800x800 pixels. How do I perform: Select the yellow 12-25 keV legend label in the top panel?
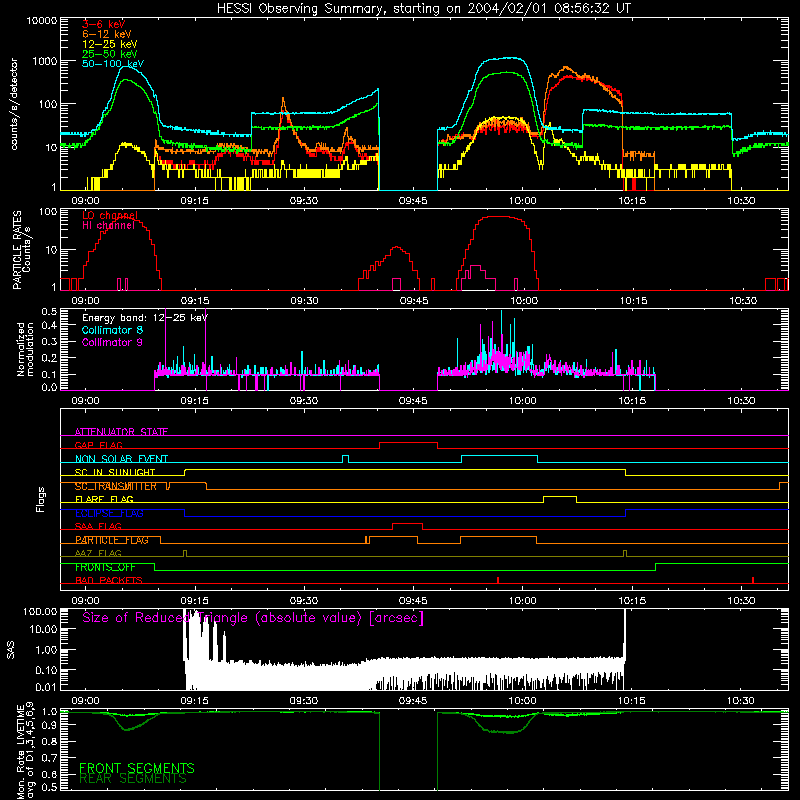pos(110,44)
